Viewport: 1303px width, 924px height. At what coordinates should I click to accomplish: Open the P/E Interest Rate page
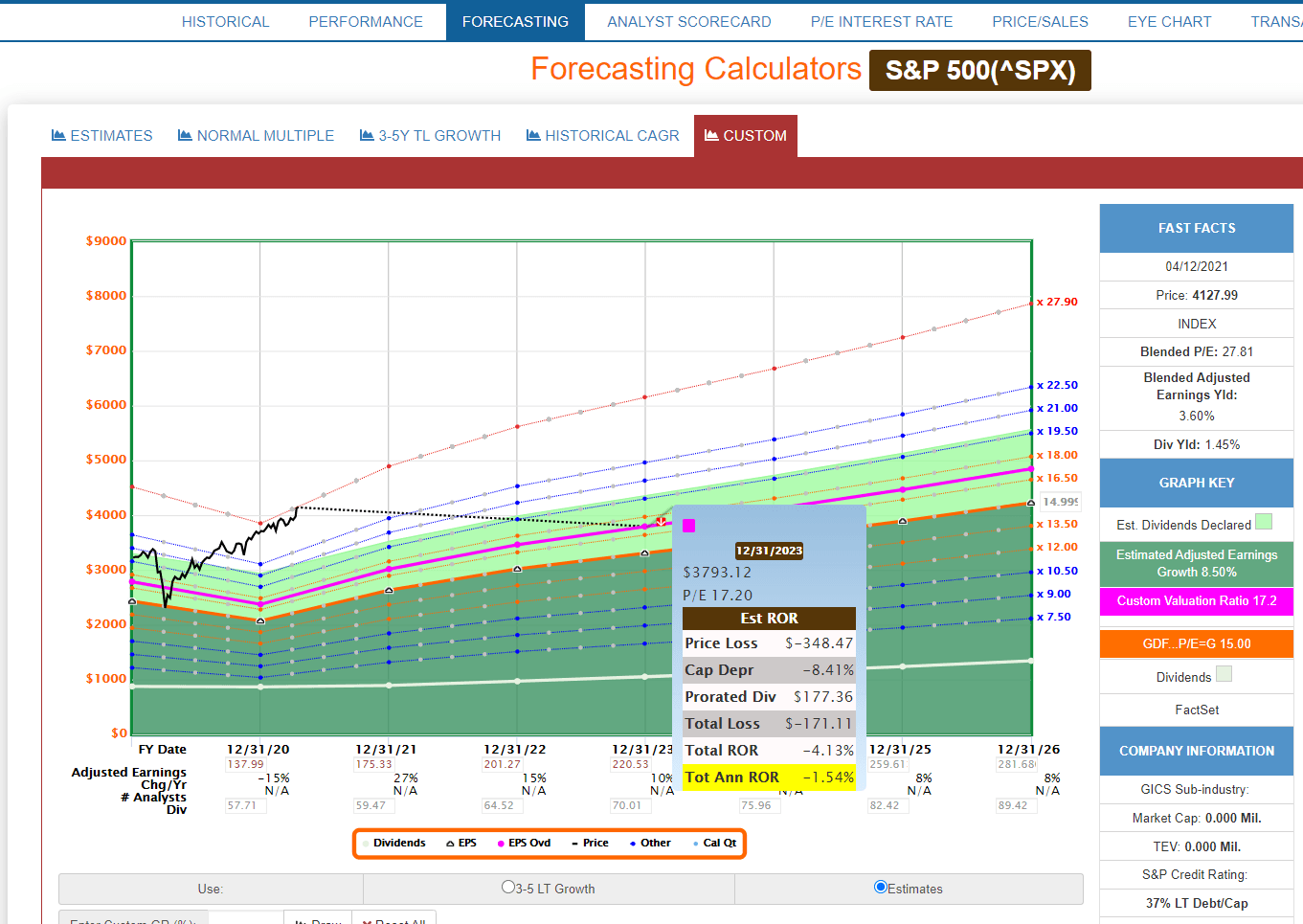click(x=881, y=22)
